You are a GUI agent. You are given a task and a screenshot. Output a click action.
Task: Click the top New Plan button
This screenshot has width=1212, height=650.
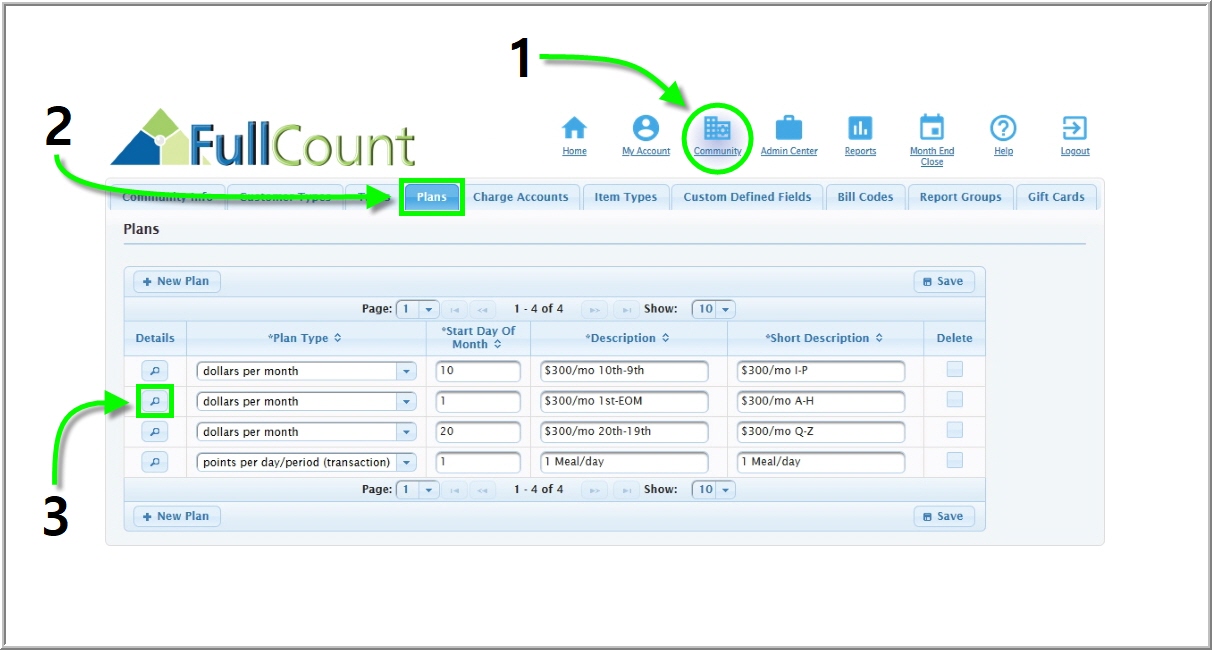point(177,281)
